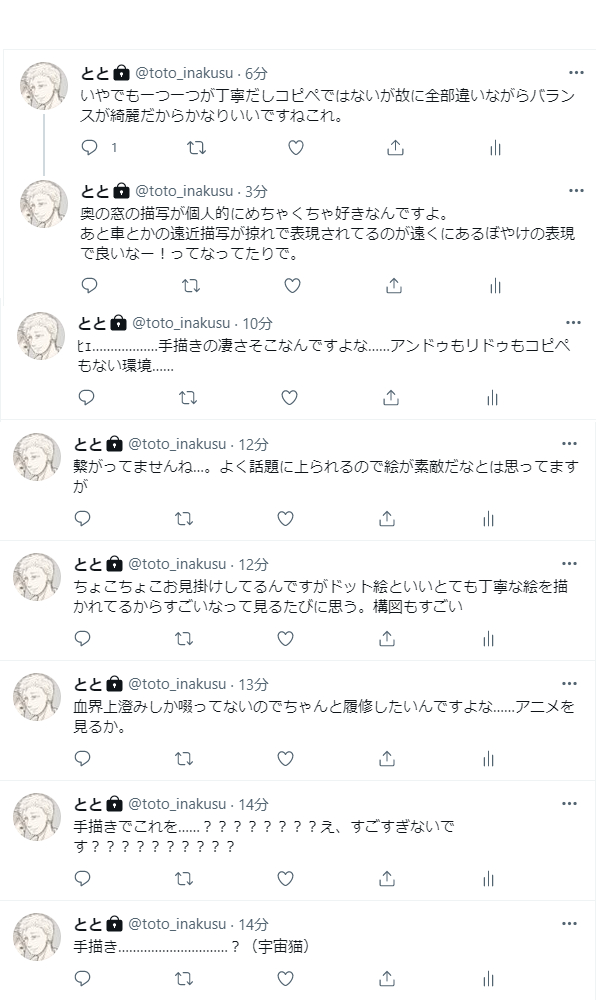
Task: Open more options menu on the 6分 tweet
Action: pos(576,73)
